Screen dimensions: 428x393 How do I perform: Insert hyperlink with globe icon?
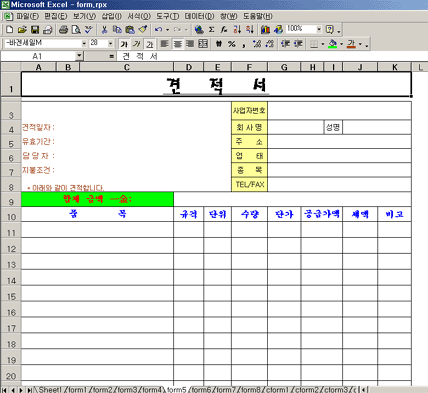(199, 30)
